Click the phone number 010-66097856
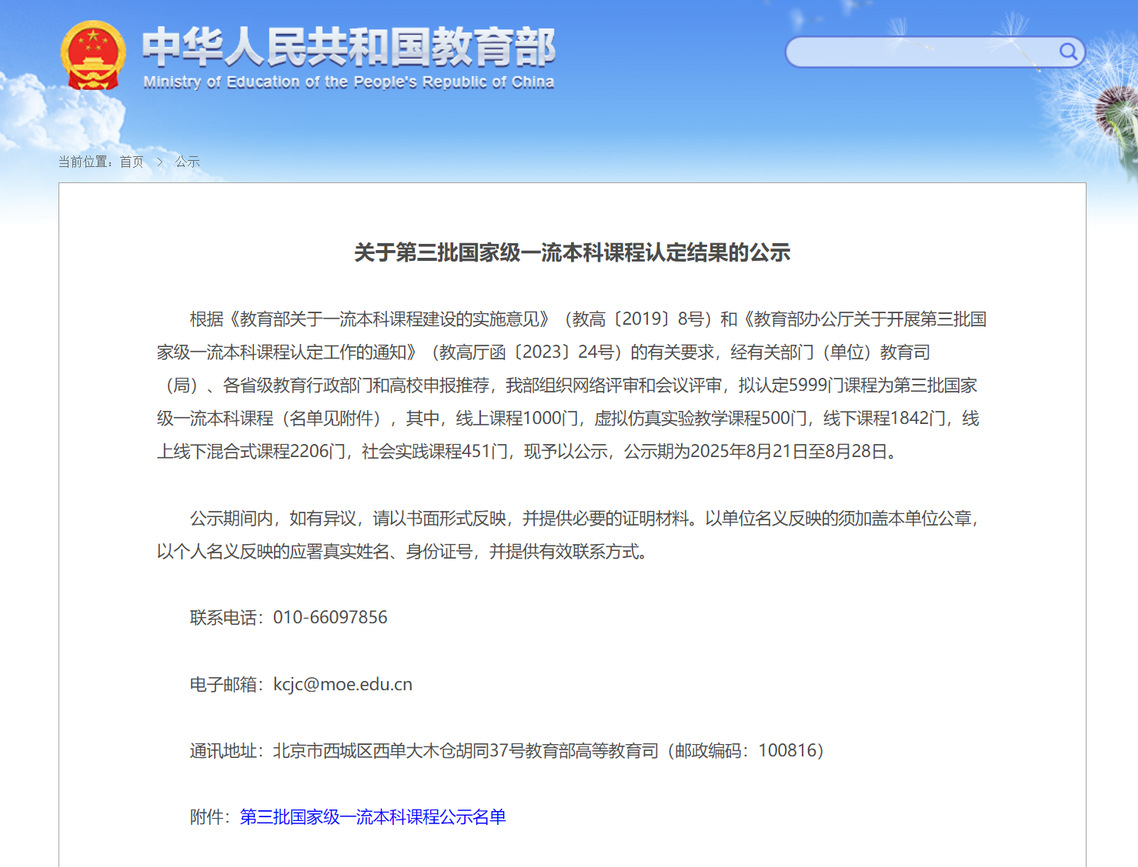Image resolution: width=1138 pixels, height=867 pixels. pos(330,618)
